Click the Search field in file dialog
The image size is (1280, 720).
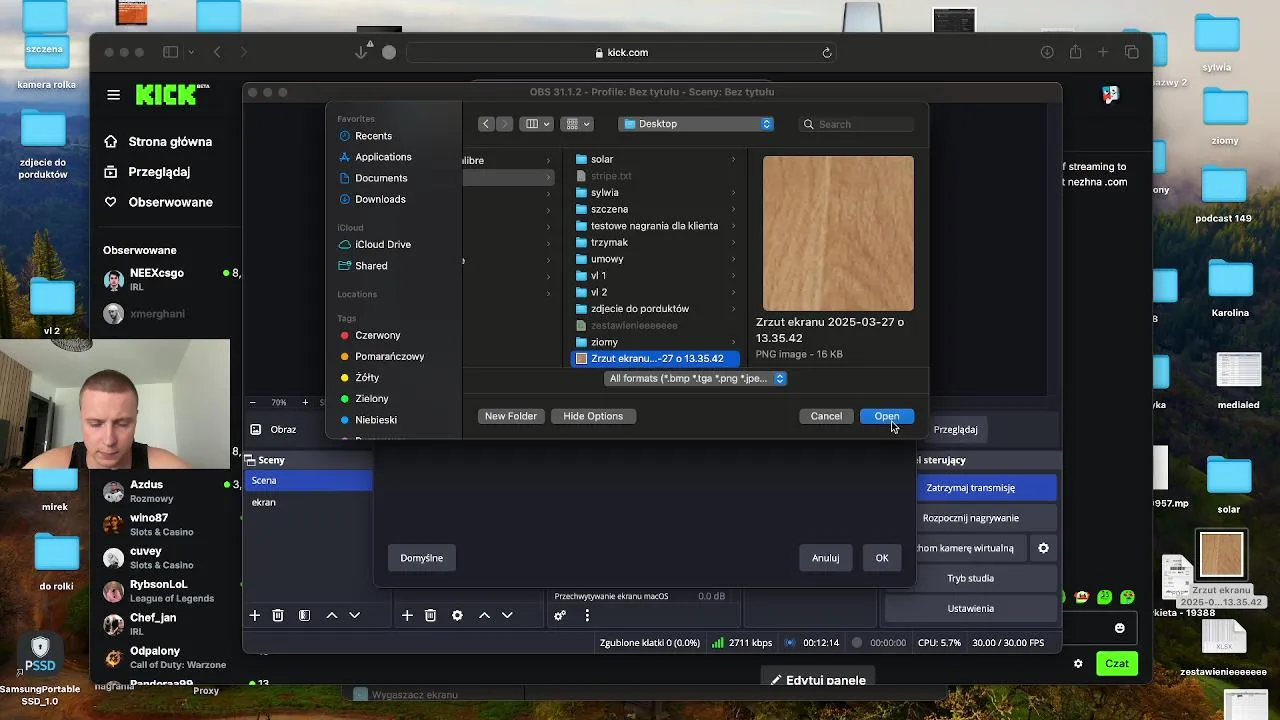click(x=857, y=124)
